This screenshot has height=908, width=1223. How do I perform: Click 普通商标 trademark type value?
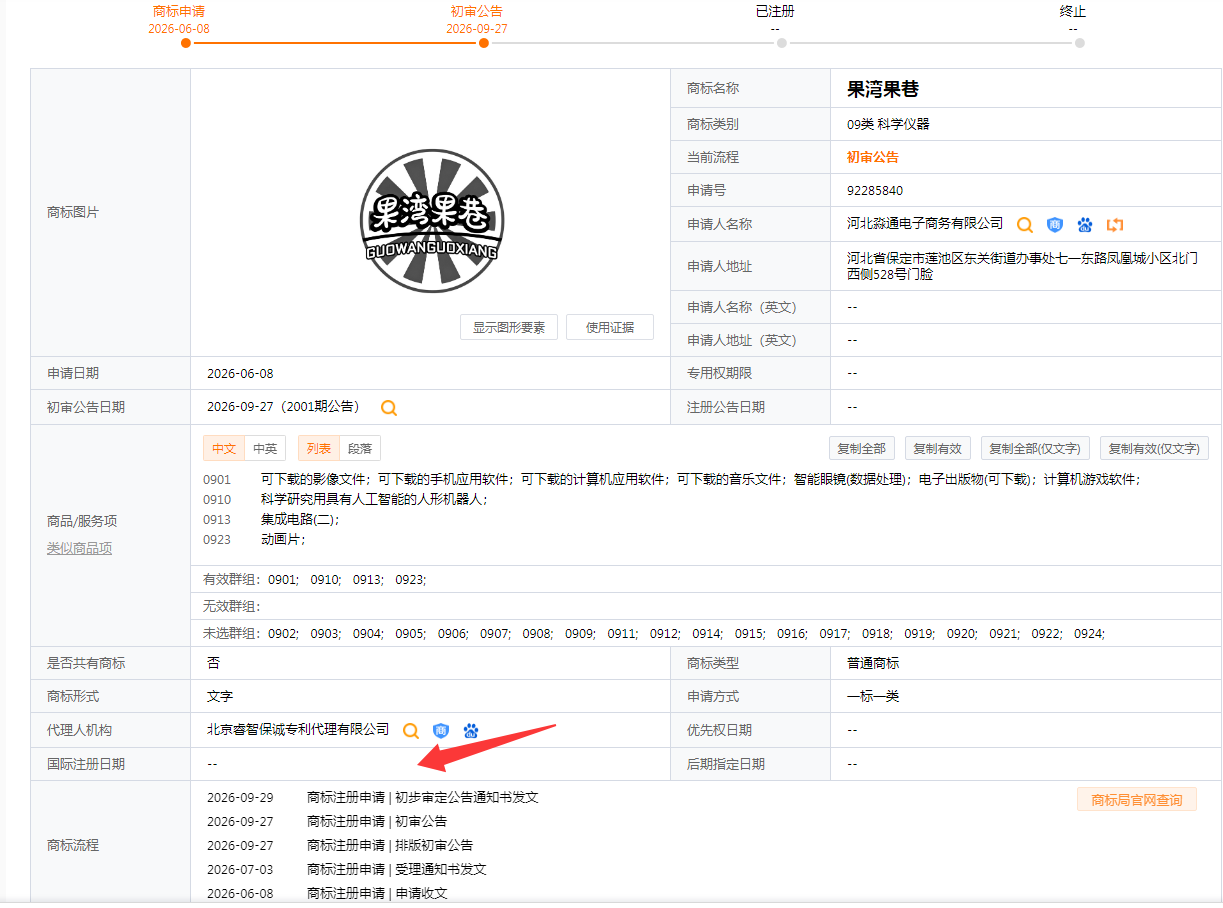coord(873,664)
